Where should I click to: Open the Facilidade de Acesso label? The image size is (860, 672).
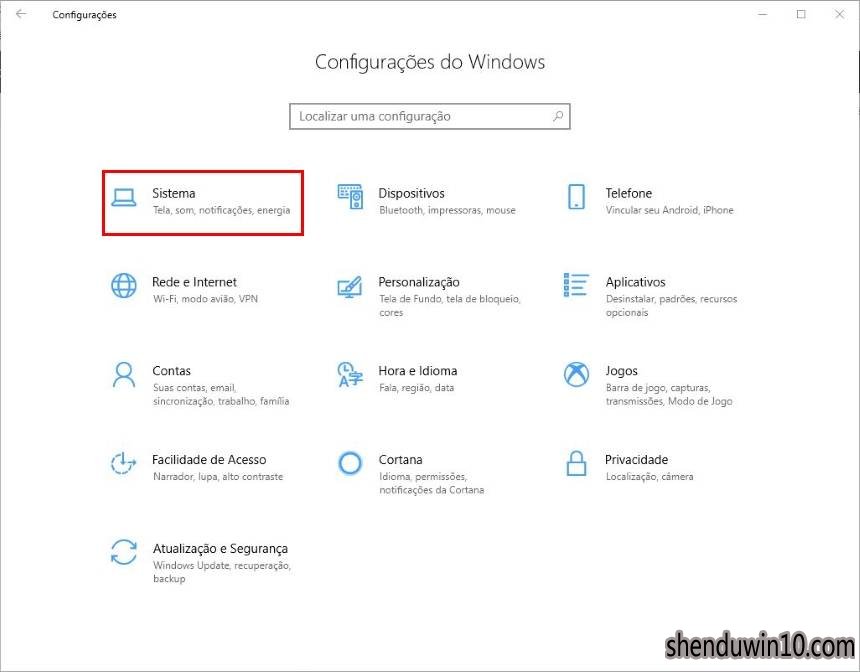(x=209, y=460)
